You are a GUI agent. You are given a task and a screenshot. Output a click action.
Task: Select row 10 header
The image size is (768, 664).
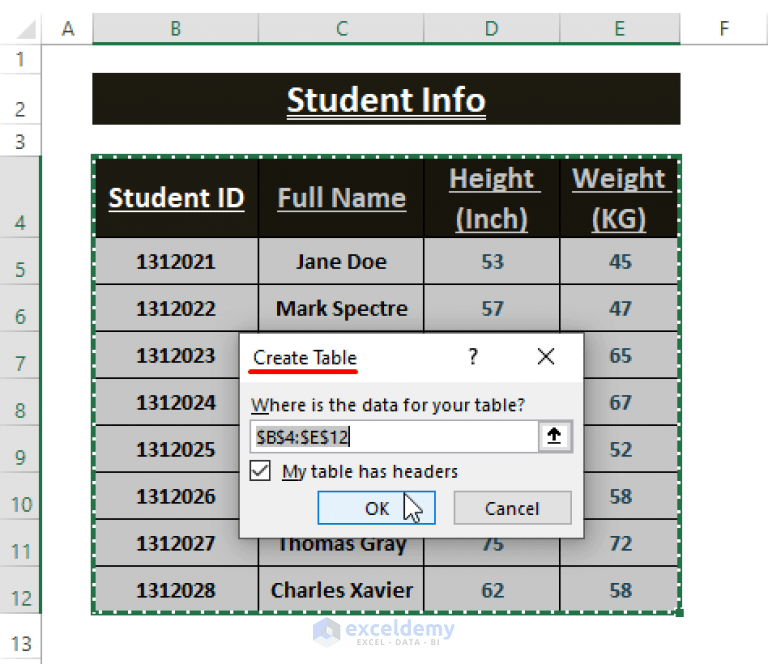[x=20, y=497]
